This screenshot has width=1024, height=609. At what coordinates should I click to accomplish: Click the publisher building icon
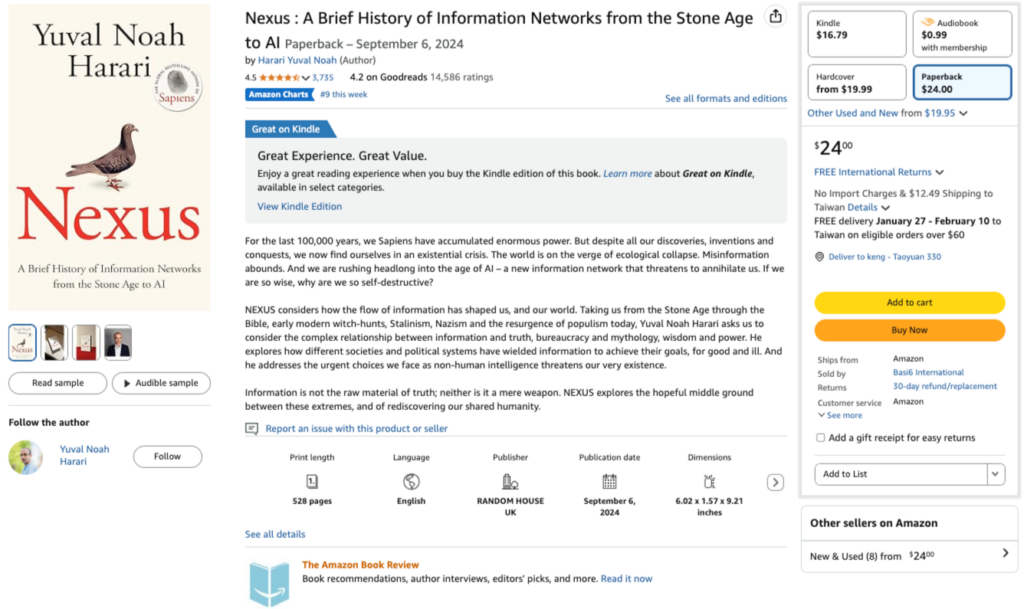[x=510, y=482]
